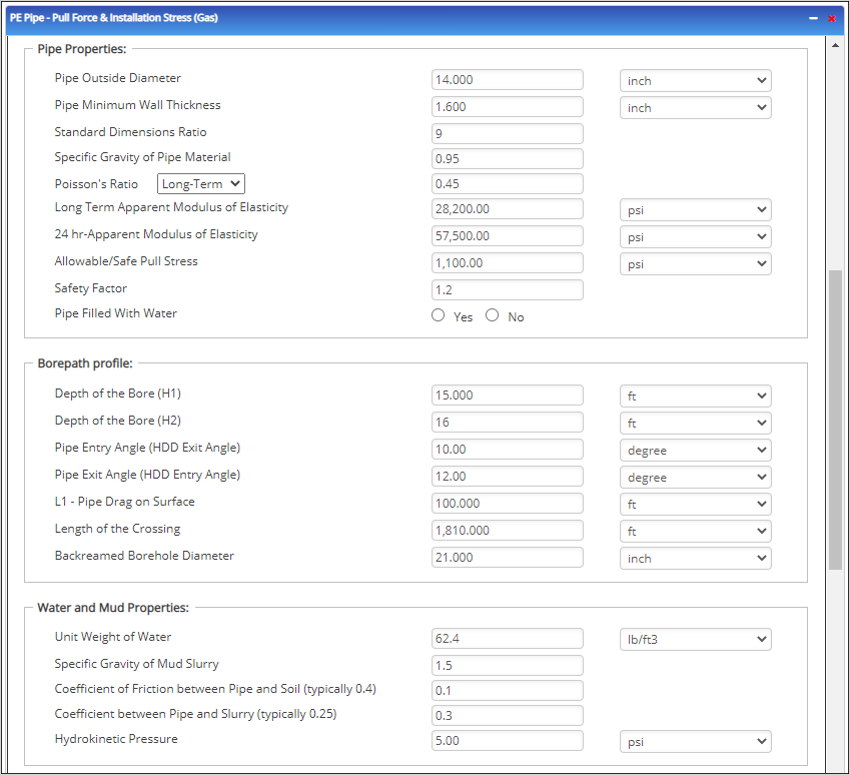Expand Pipe Entry Angle degree unit dropdown
Screen dimensions: 850x775
695,450
